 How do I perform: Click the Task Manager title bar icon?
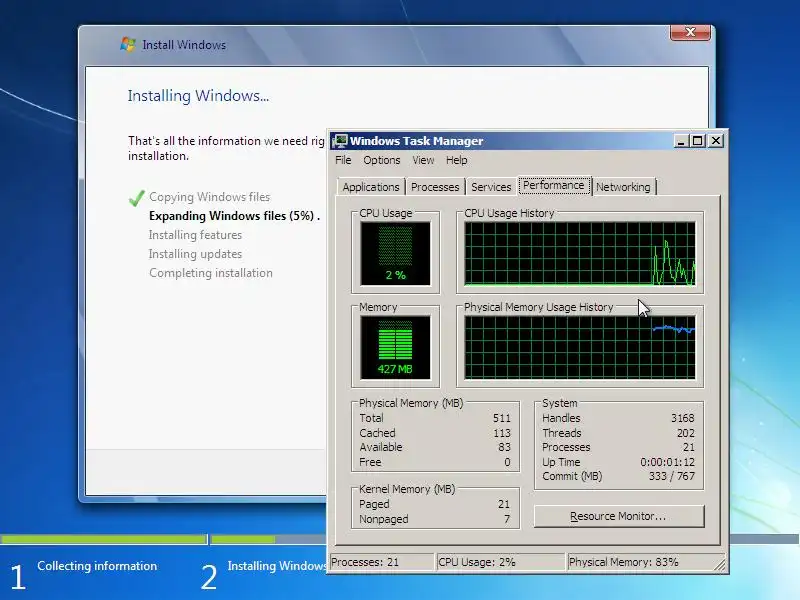pos(339,141)
